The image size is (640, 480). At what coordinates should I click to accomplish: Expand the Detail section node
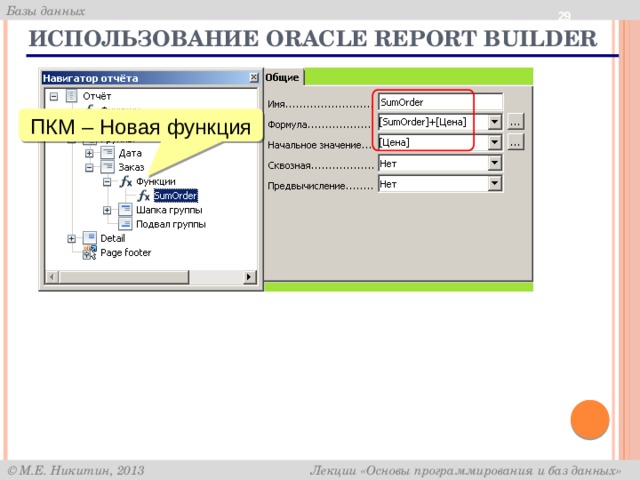coord(71,238)
